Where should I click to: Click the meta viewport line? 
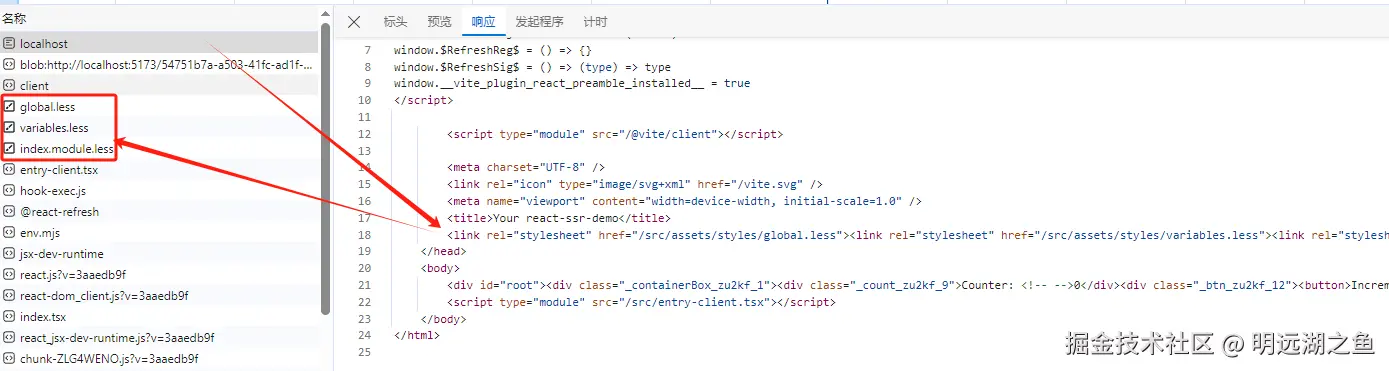coord(684,202)
